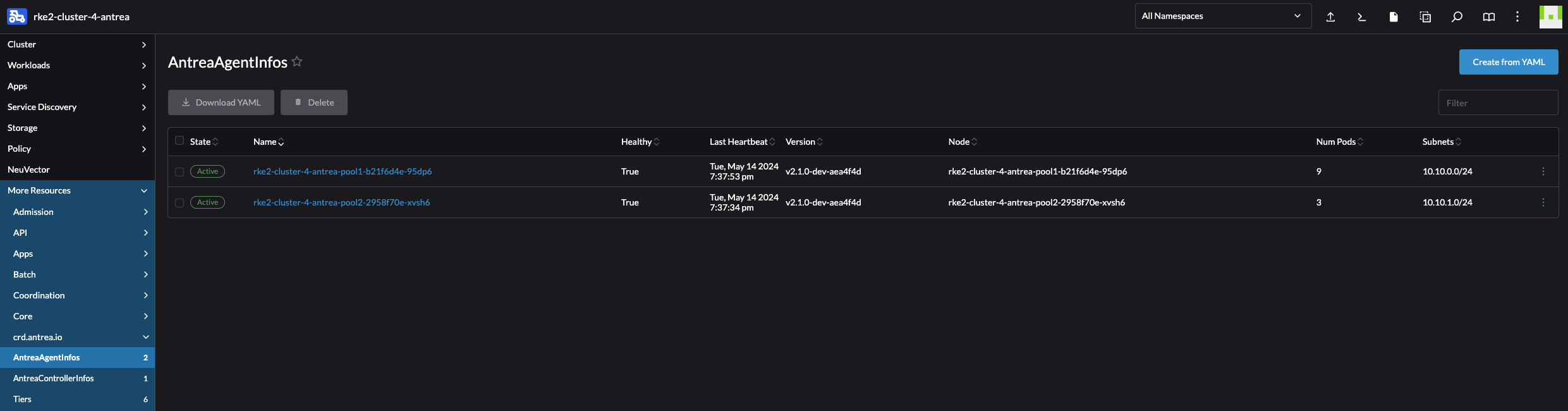Sort table by Name column
1568x411 pixels.
tap(269, 142)
